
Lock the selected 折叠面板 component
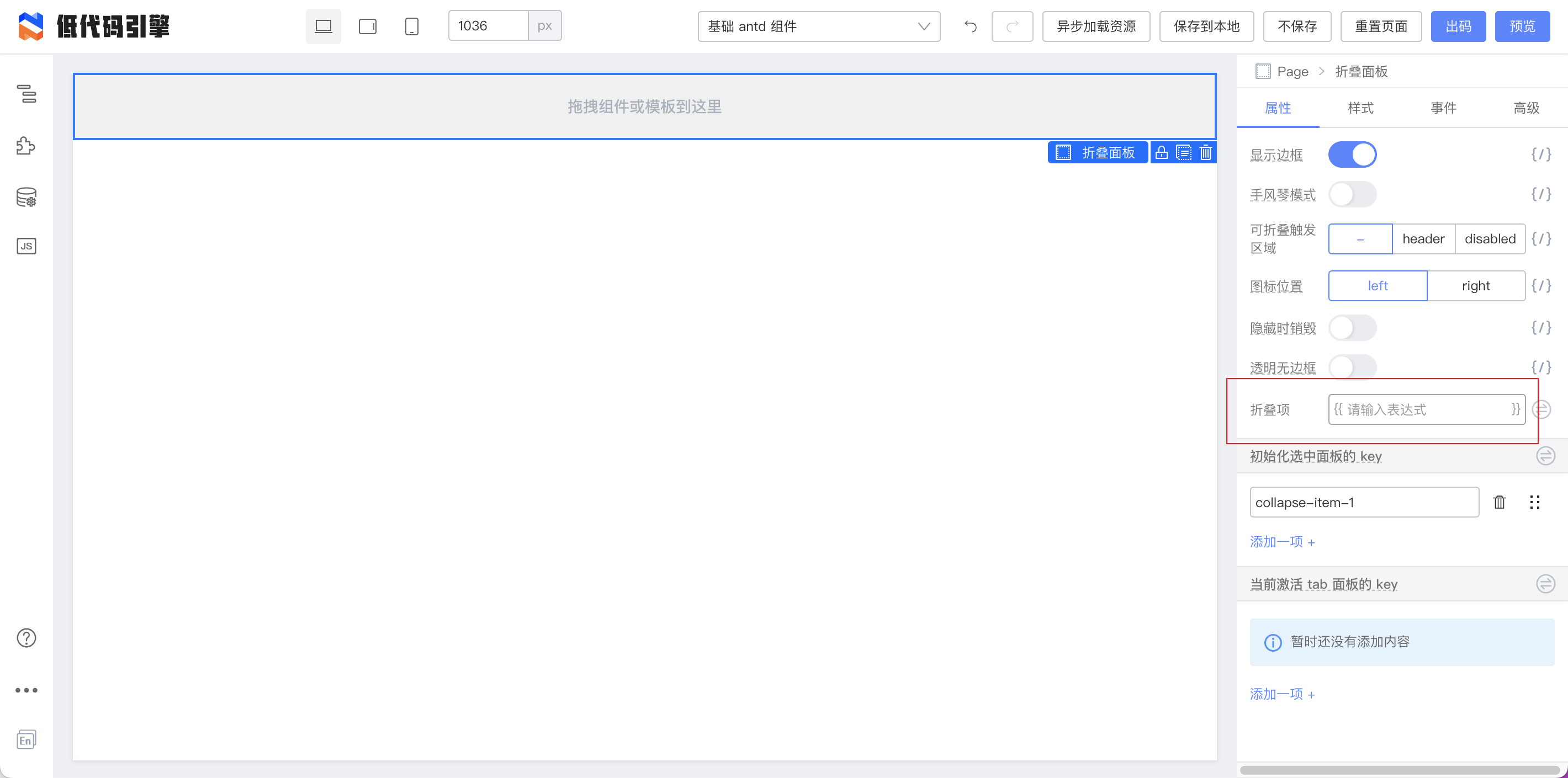(1162, 152)
